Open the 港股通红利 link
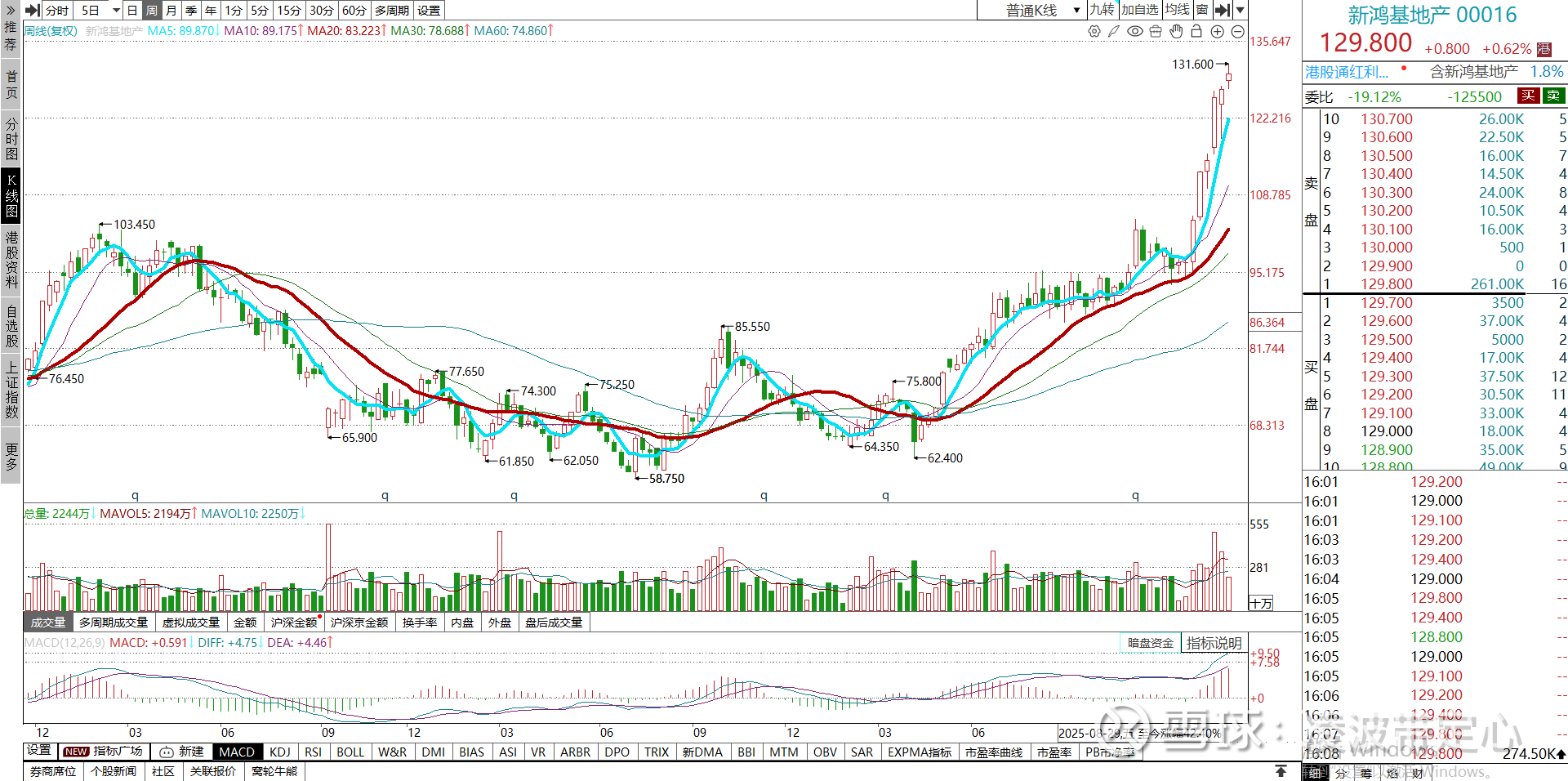Screen dimensions: 1568x781 pyautogui.click(x=1347, y=72)
